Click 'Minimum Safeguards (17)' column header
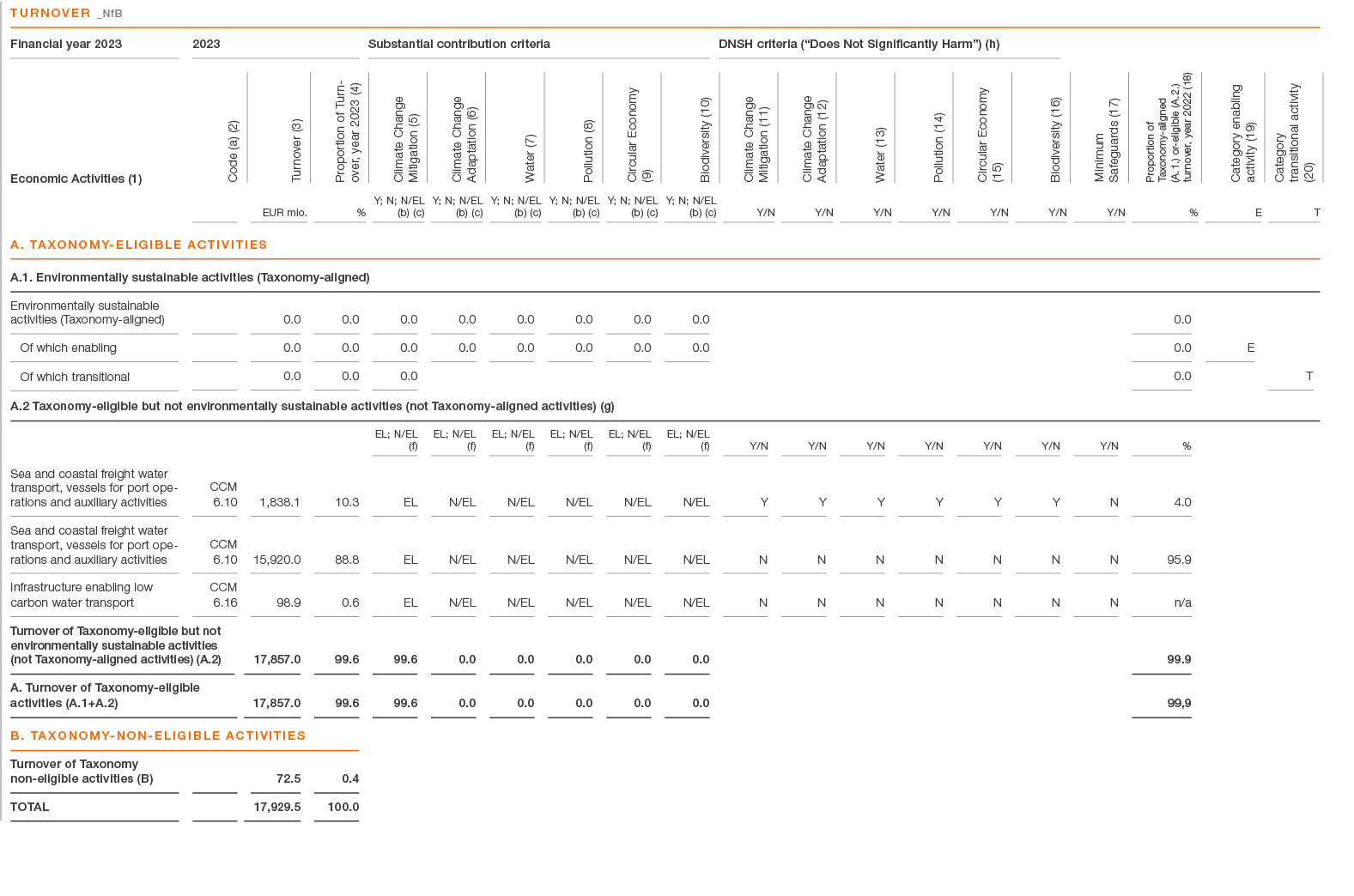 tap(1107, 140)
